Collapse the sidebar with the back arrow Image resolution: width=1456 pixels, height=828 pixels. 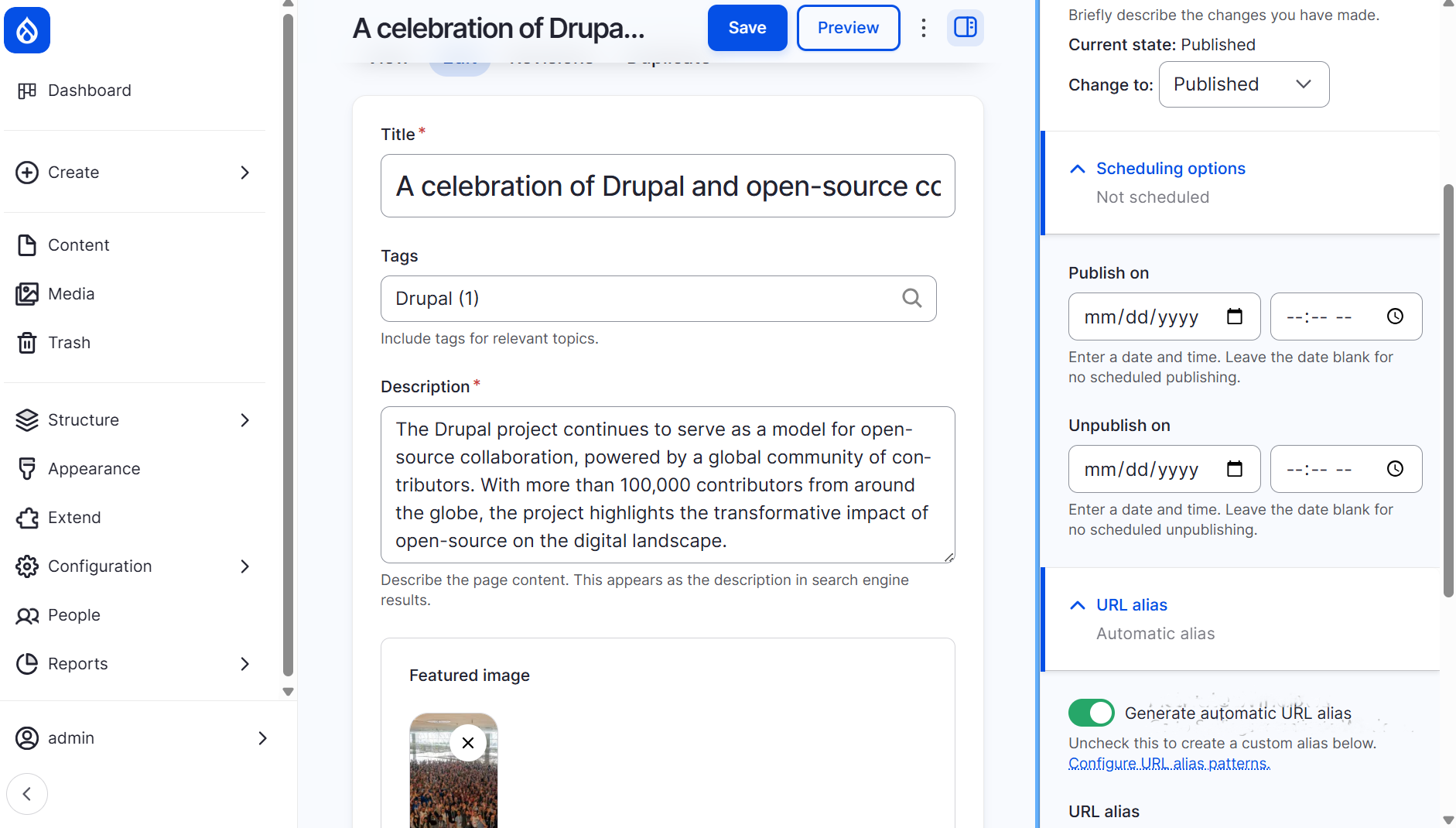click(27, 794)
